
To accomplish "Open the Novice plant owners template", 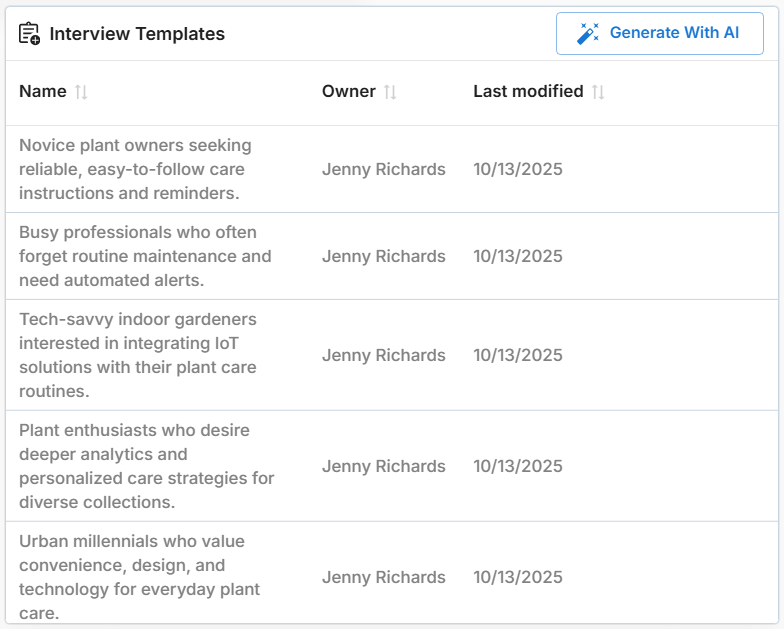I will point(135,169).
